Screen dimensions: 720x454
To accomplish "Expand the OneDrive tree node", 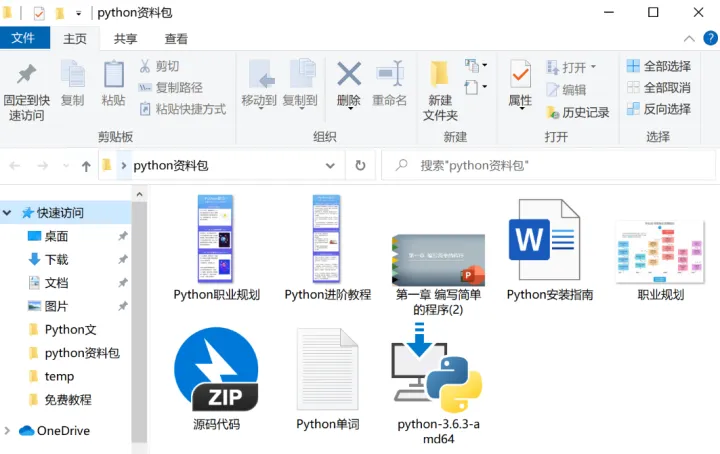I will click(7, 431).
